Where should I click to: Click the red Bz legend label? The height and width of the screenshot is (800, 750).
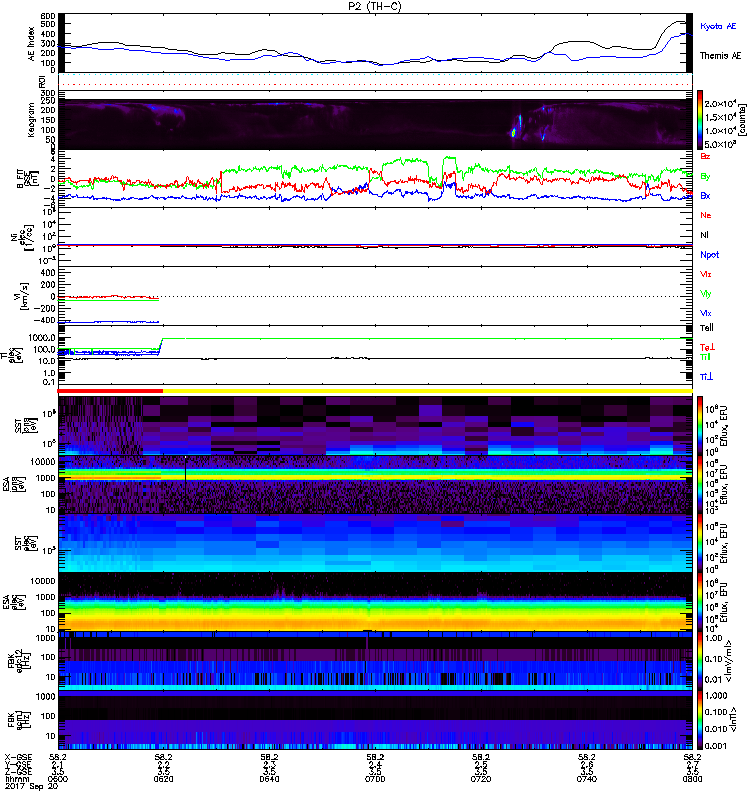coord(705,156)
